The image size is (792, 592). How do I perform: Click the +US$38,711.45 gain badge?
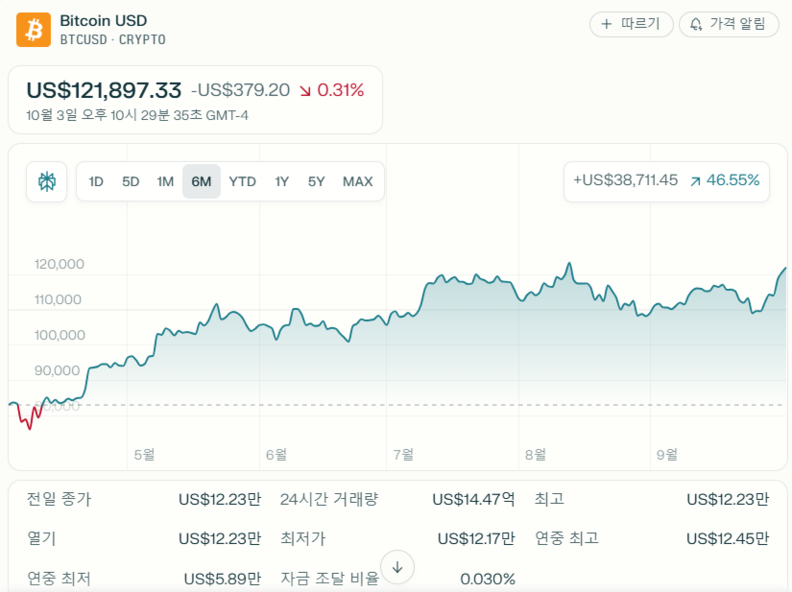pyautogui.click(x=666, y=181)
